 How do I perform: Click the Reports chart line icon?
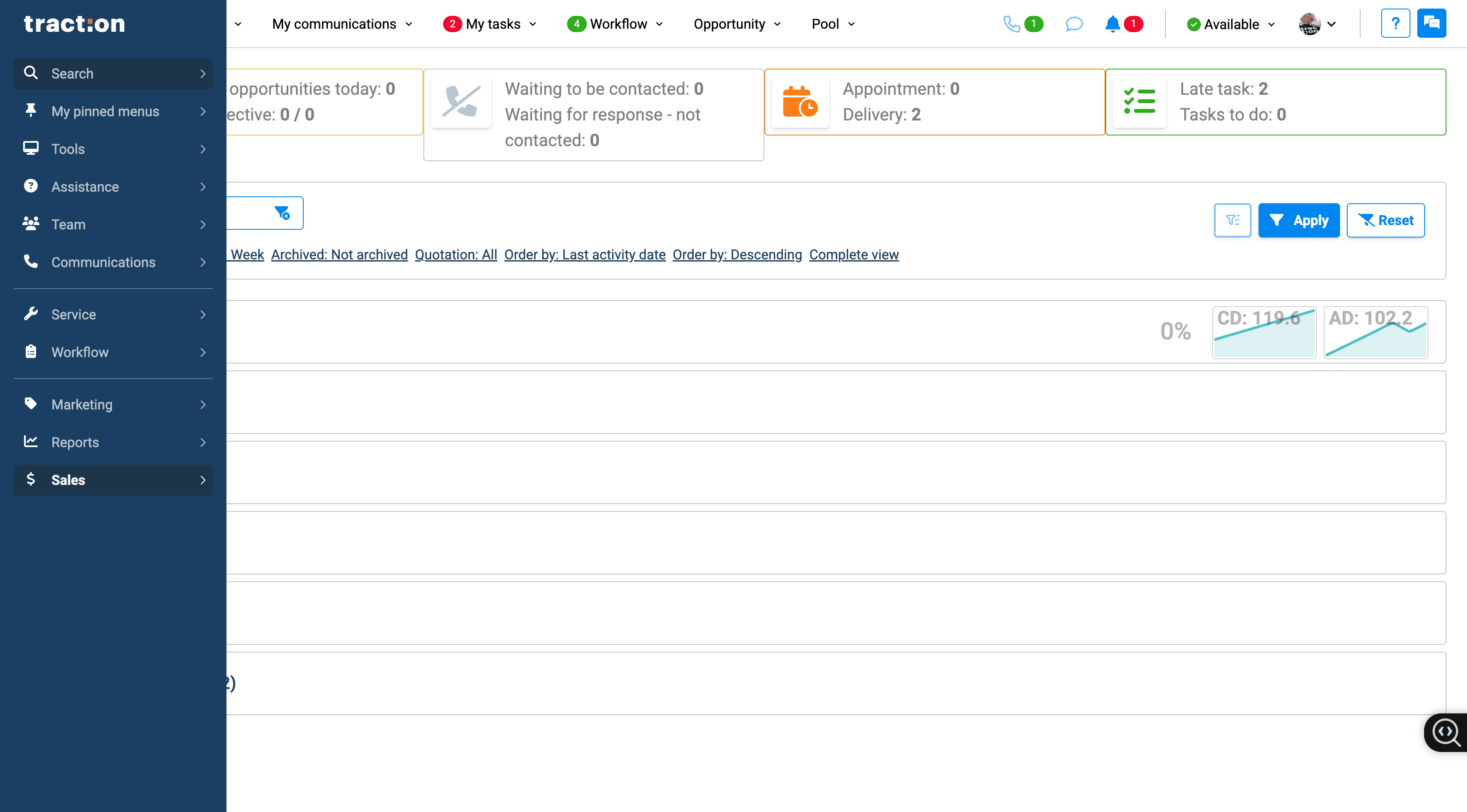click(x=31, y=442)
